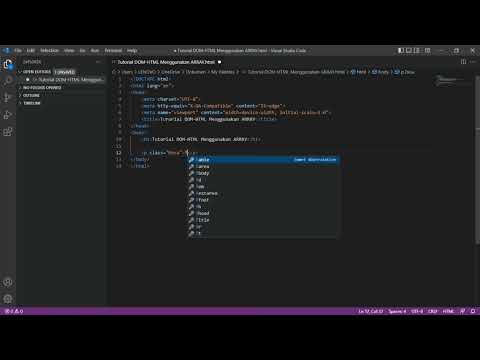Click the editor vertical scrollbar

coord(477,160)
